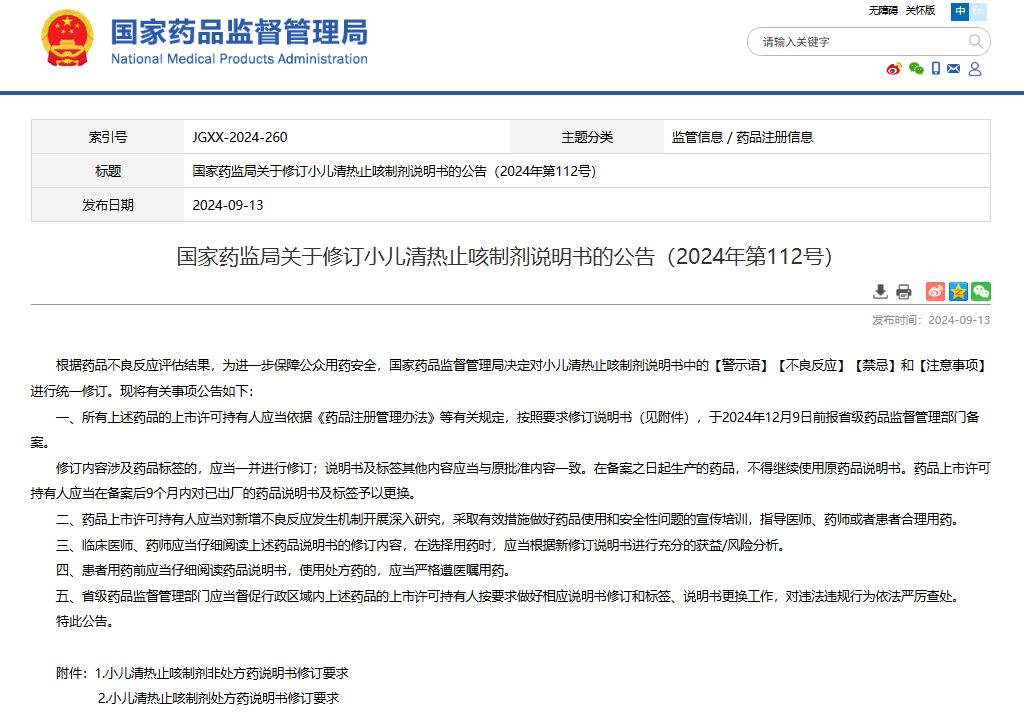1024x716 pixels.
Task: Click the search magnifier icon
Action: pyautogui.click(x=975, y=42)
